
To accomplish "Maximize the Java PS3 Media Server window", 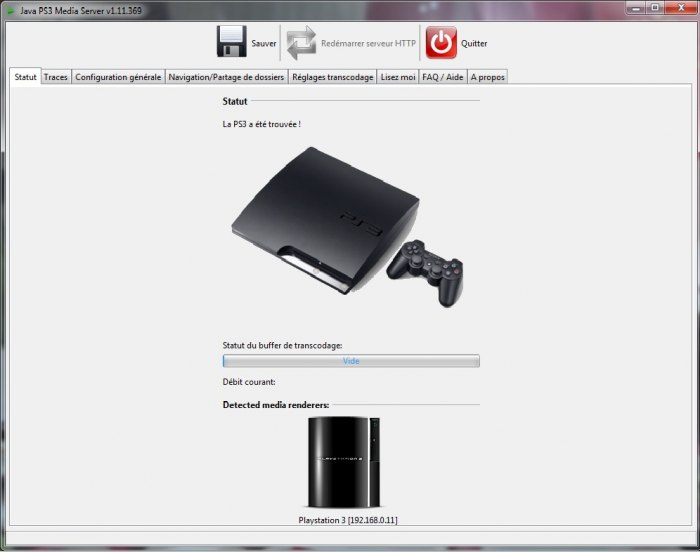I will coord(655,8).
